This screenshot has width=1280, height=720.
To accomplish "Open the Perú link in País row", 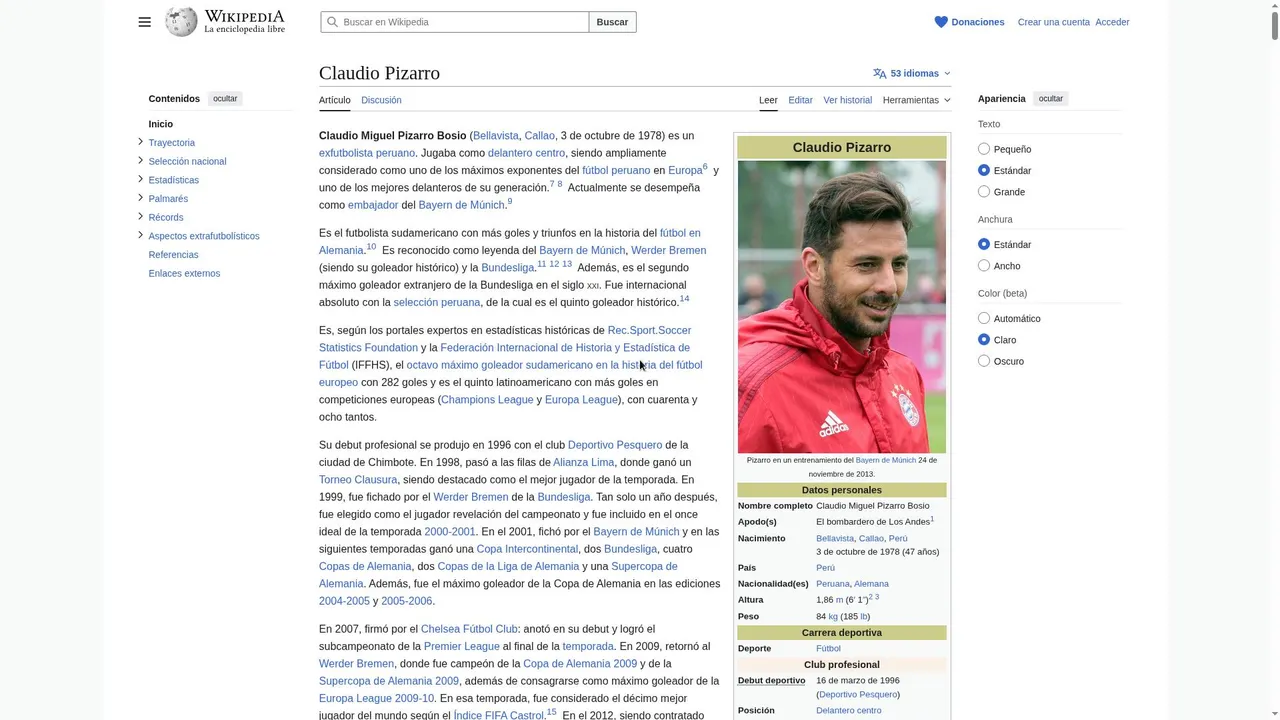I will [x=825, y=568].
